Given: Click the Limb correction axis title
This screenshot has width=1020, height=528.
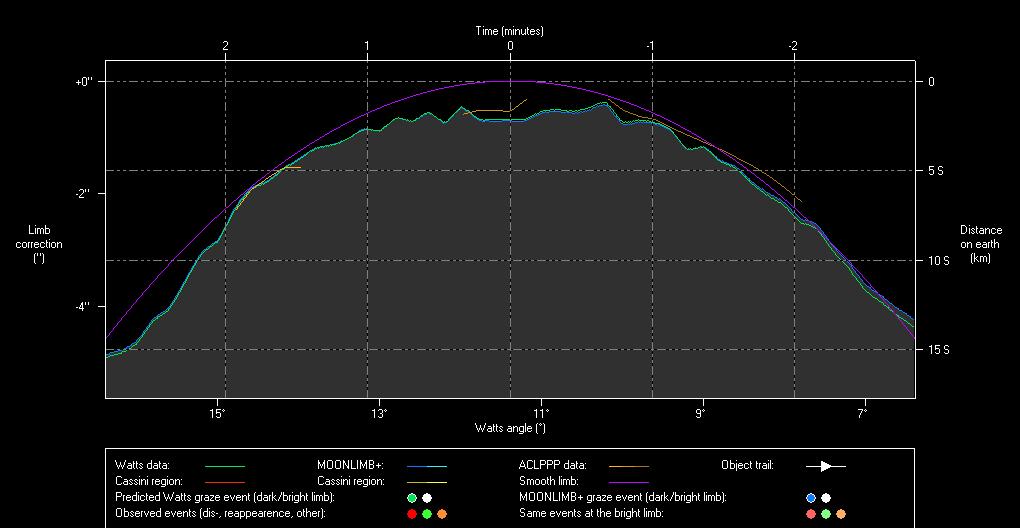Looking at the screenshot, I should pos(39,244).
